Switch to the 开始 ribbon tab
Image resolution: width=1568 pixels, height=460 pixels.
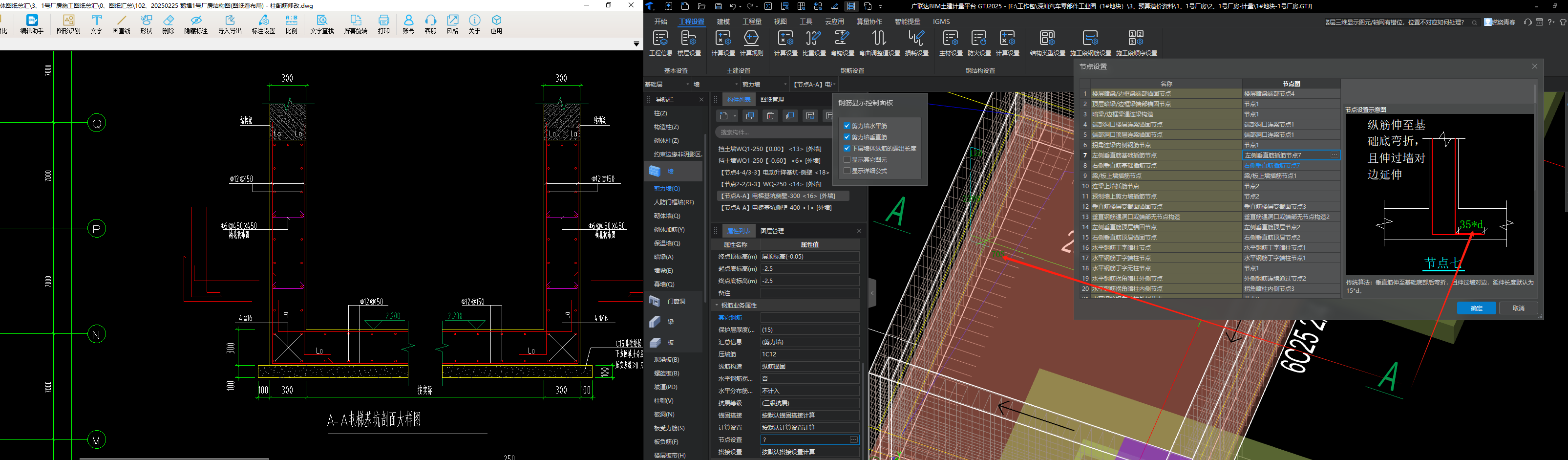[660, 22]
